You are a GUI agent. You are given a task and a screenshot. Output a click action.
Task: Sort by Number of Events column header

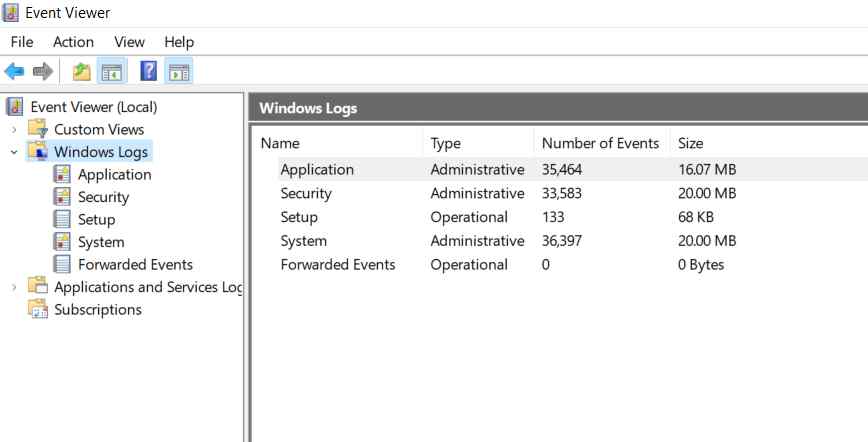tap(600, 143)
